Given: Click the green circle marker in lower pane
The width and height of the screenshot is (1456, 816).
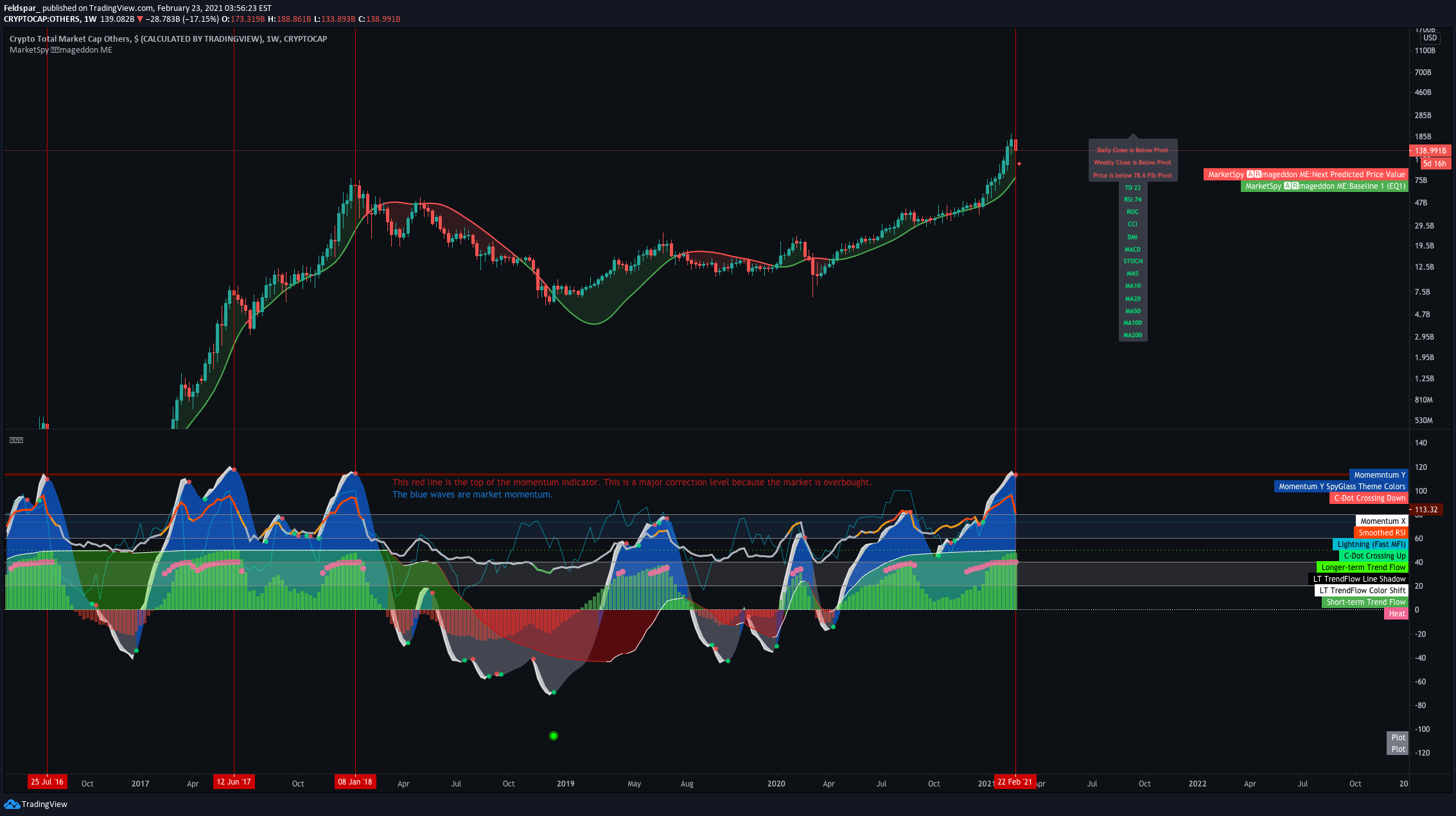Looking at the screenshot, I should click(554, 736).
